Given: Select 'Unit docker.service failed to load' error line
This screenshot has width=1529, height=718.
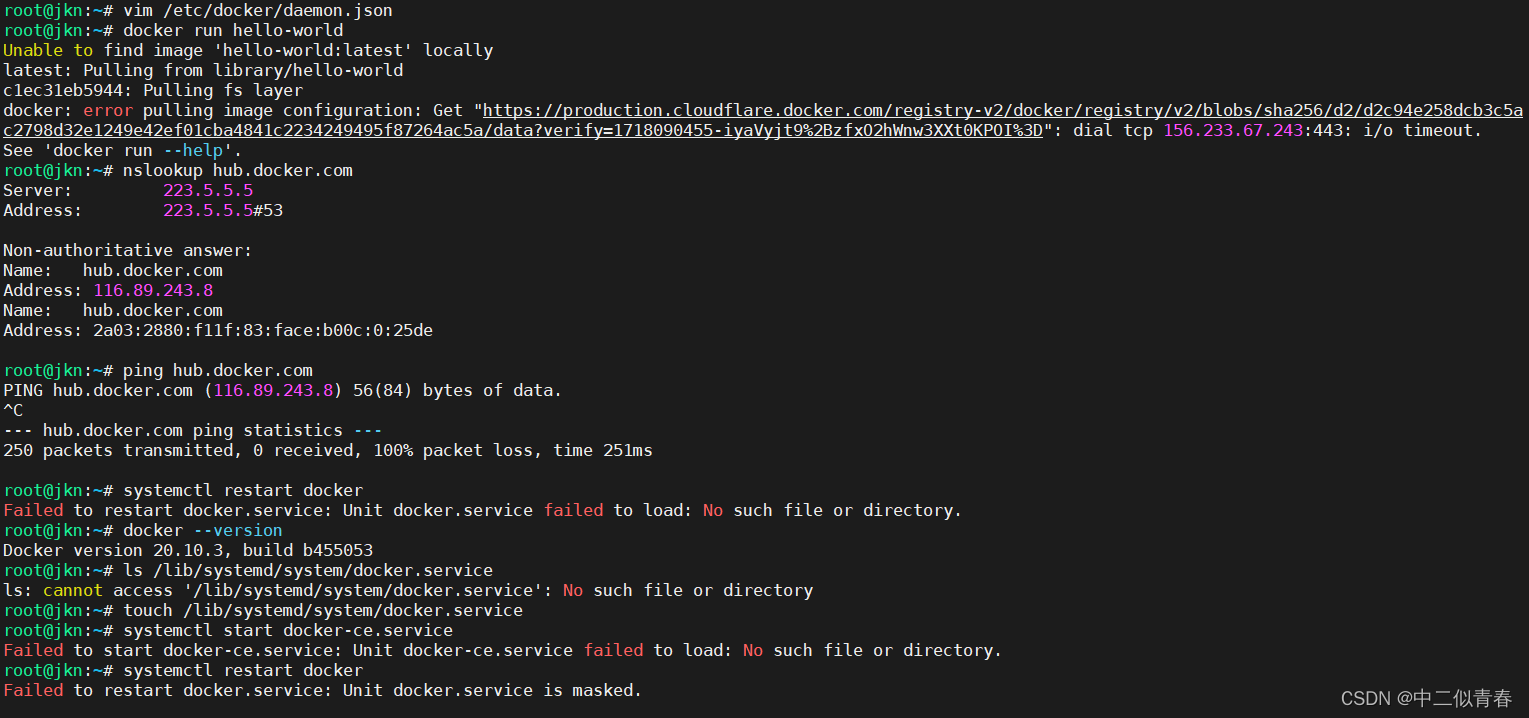Looking at the screenshot, I should (x=483, y=511).
